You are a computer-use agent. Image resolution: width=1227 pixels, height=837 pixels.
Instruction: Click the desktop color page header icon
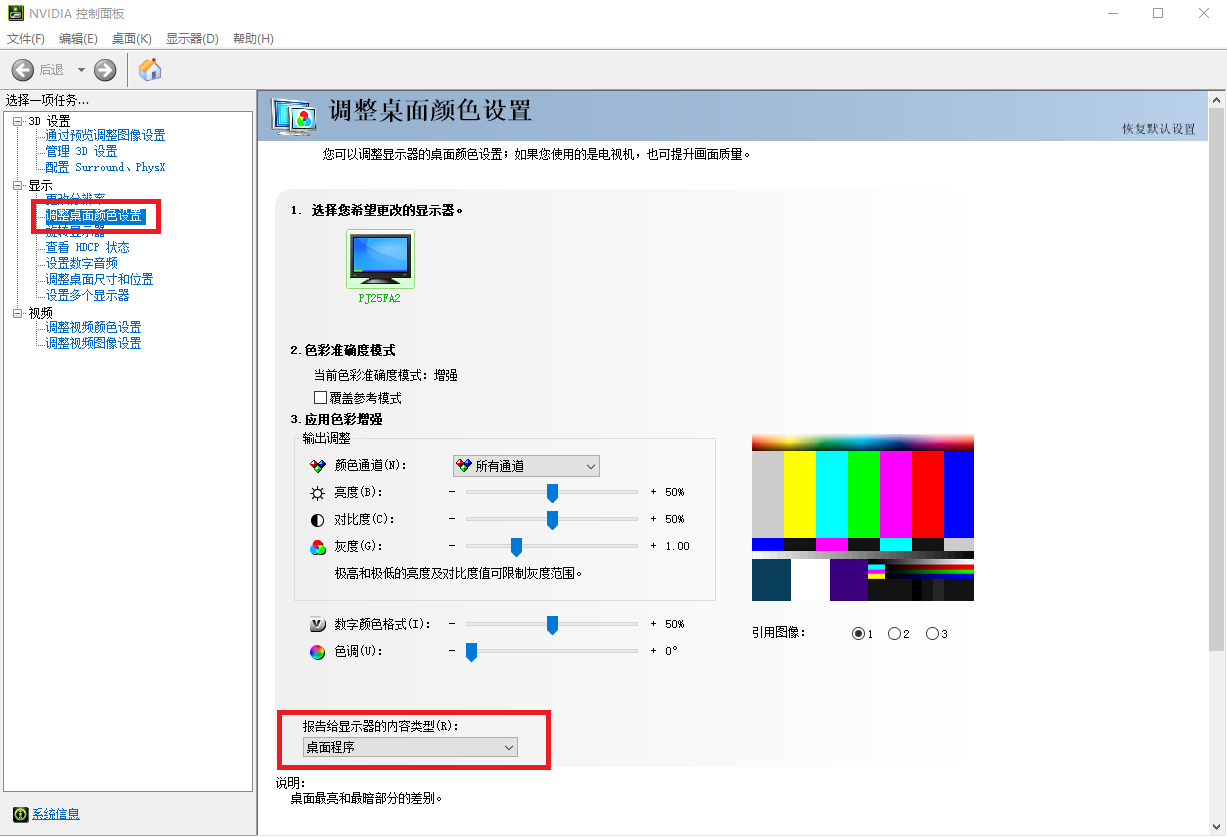294,117
